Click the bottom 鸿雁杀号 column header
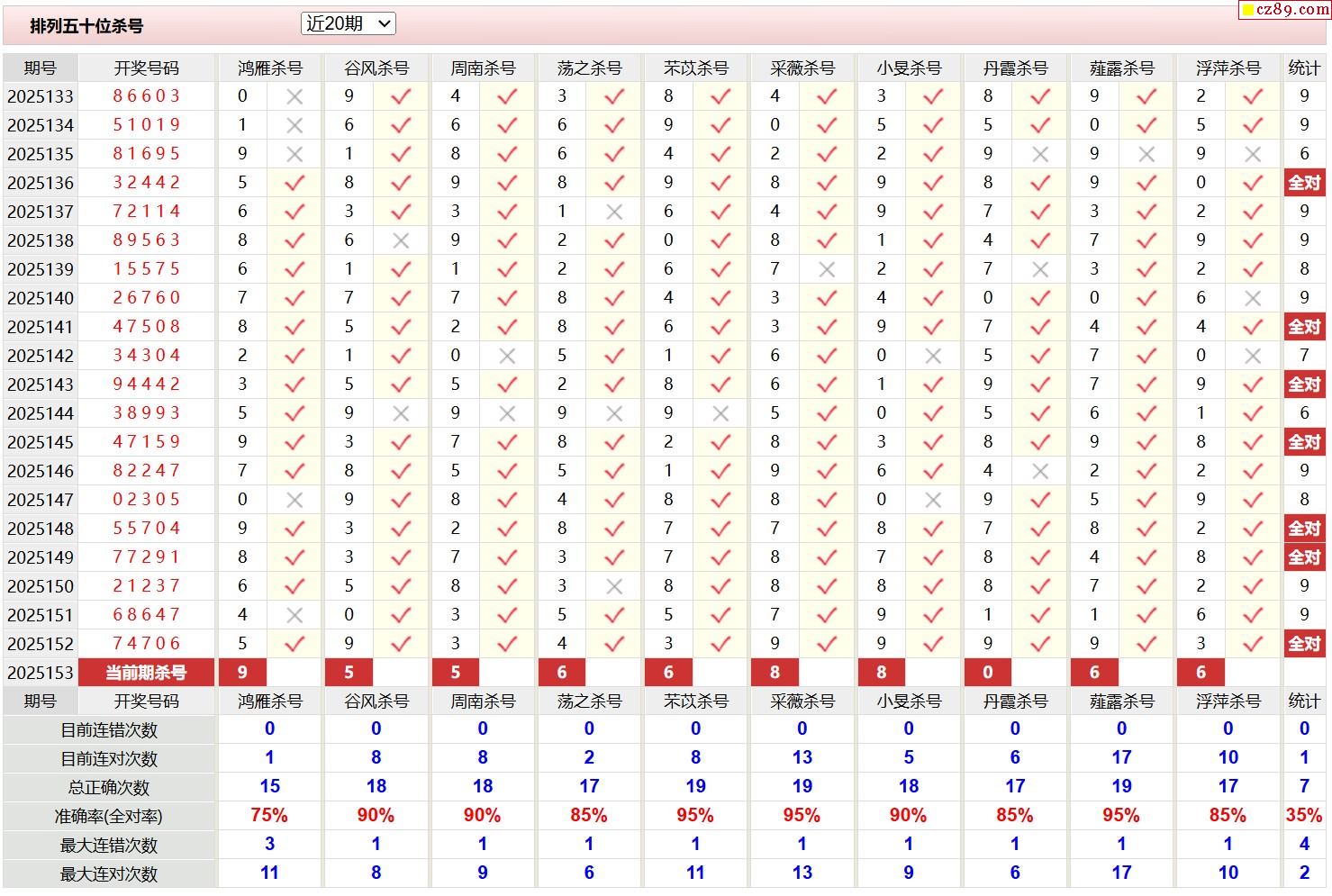Viewport: 1332px width, 896px height. point(270,701)
